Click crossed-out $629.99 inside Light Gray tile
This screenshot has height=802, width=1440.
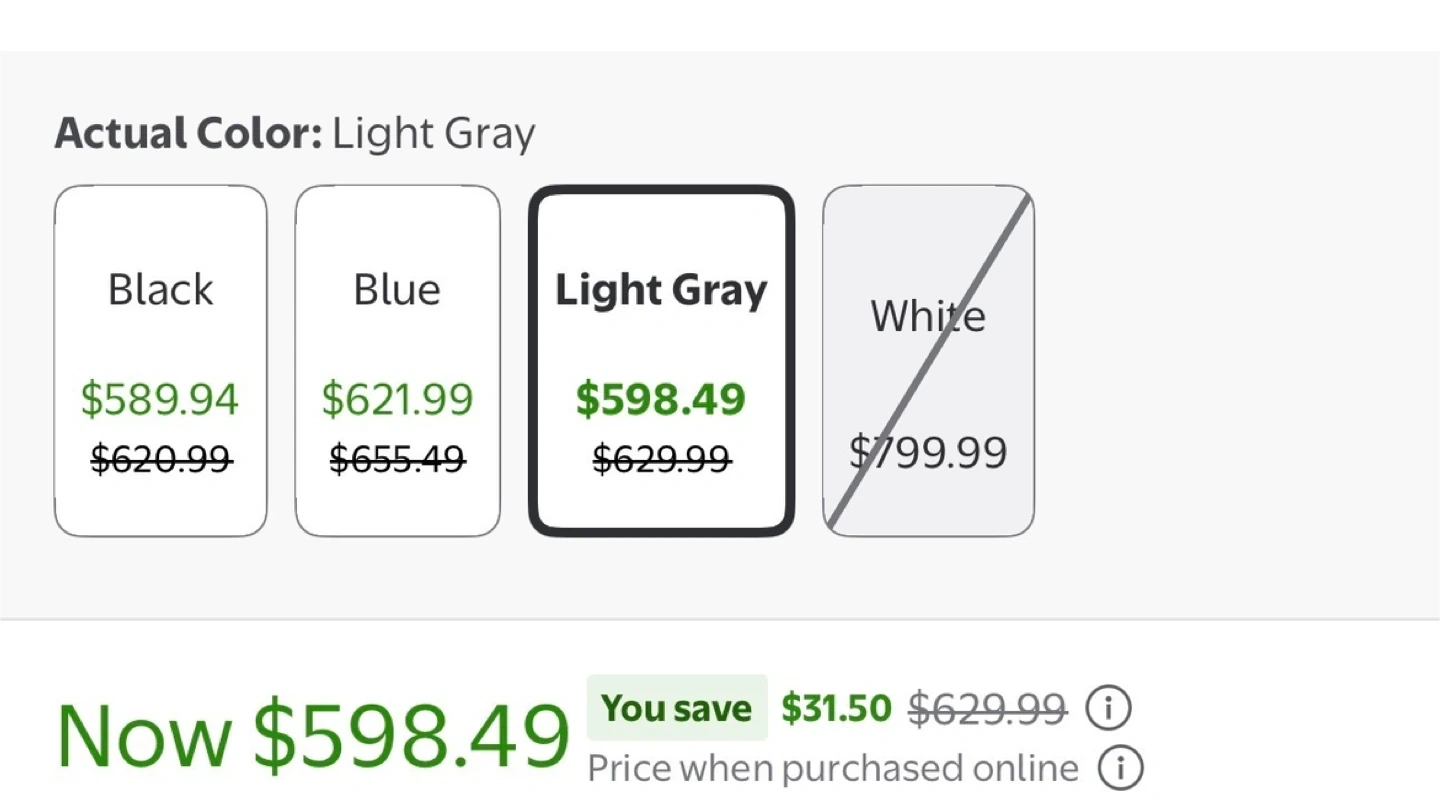pos(661,459)
